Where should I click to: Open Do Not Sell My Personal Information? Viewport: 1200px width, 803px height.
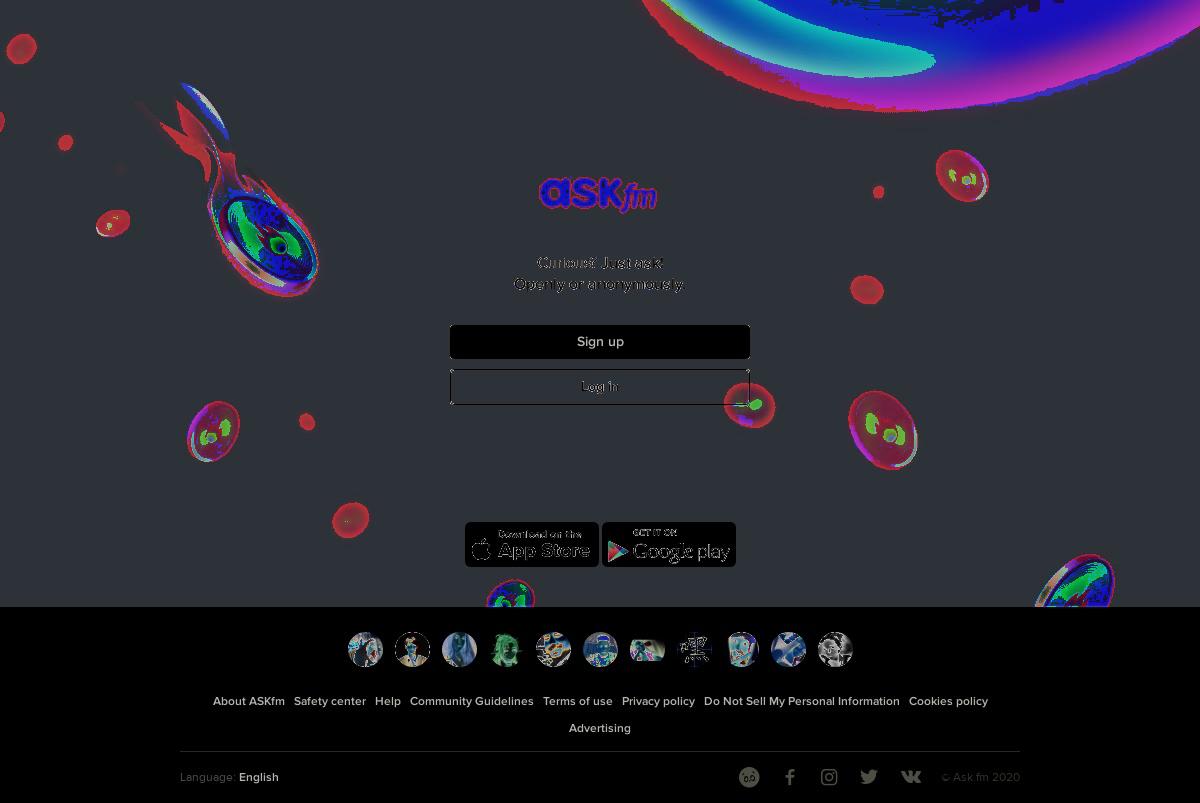tap(802, 701)
